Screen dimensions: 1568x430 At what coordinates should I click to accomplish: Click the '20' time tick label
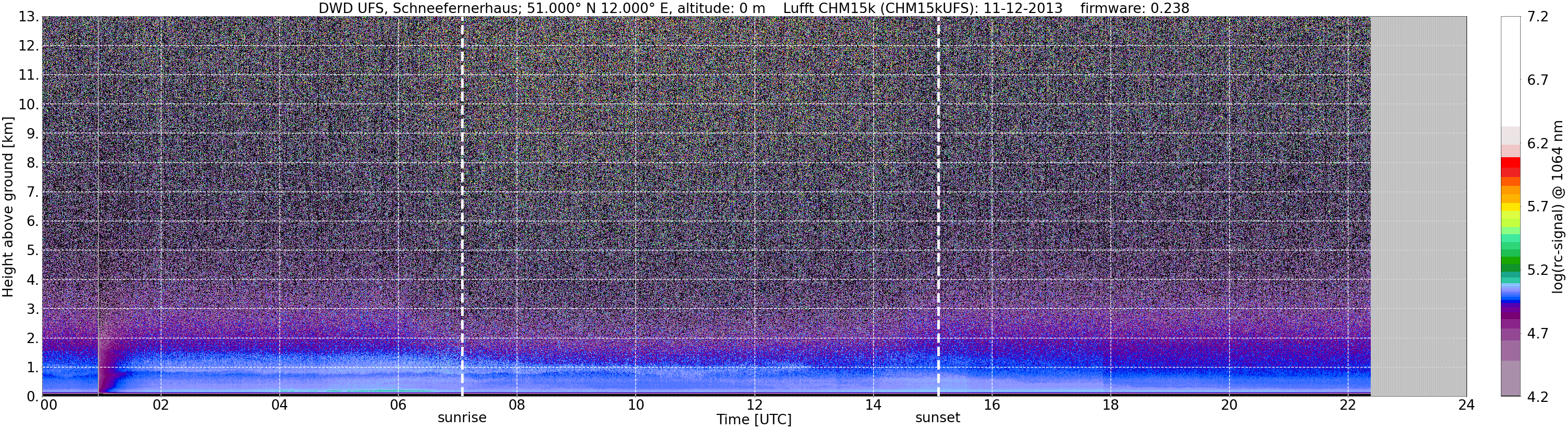(1229, 406)
